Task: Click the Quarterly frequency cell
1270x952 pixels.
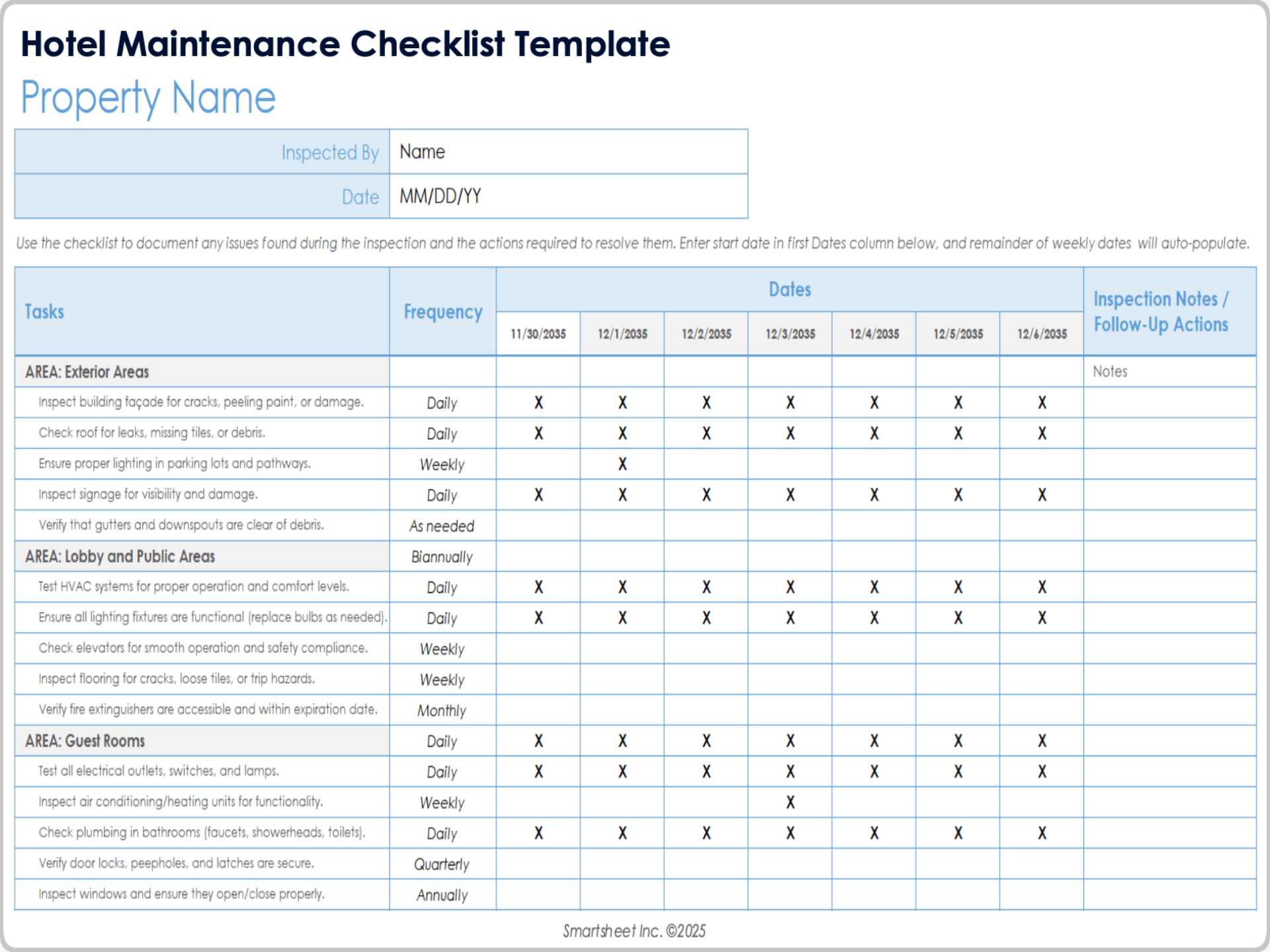Action: pyautogui.click(x=442, y=864)
